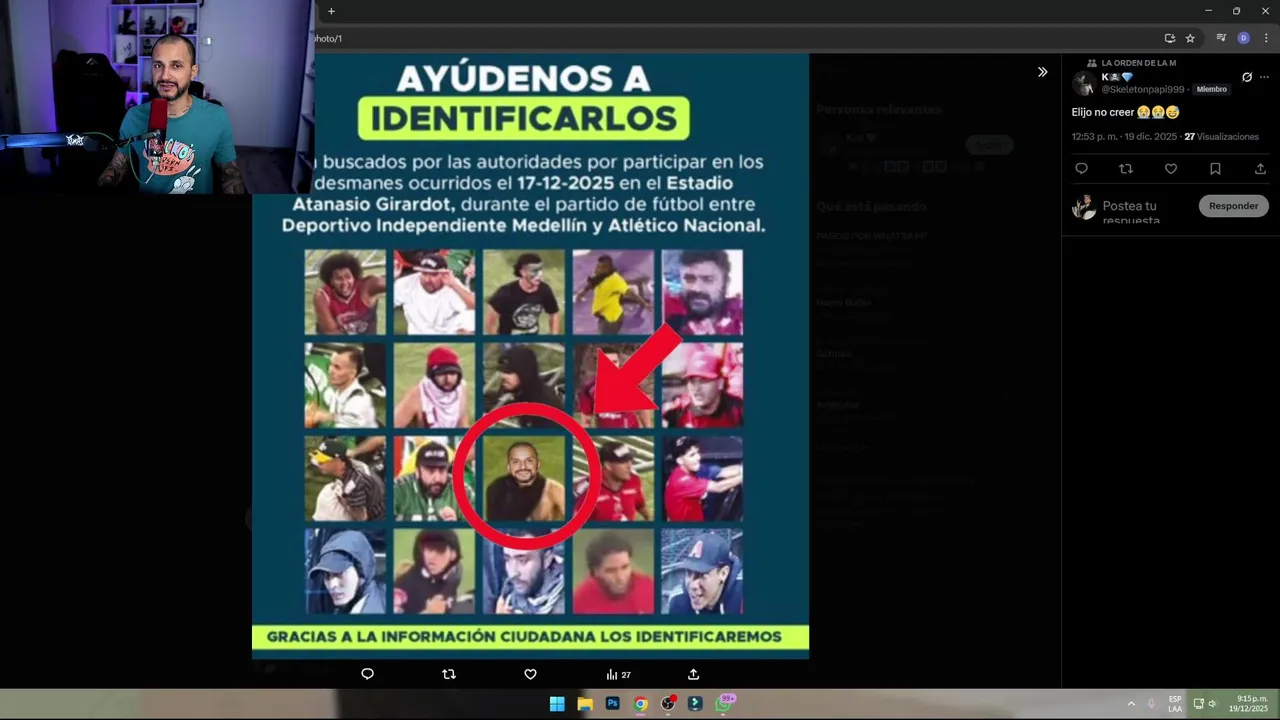Collapse the side panel with double chevron
Viewport: 1280px width, 720px height.
point(1042,72)
